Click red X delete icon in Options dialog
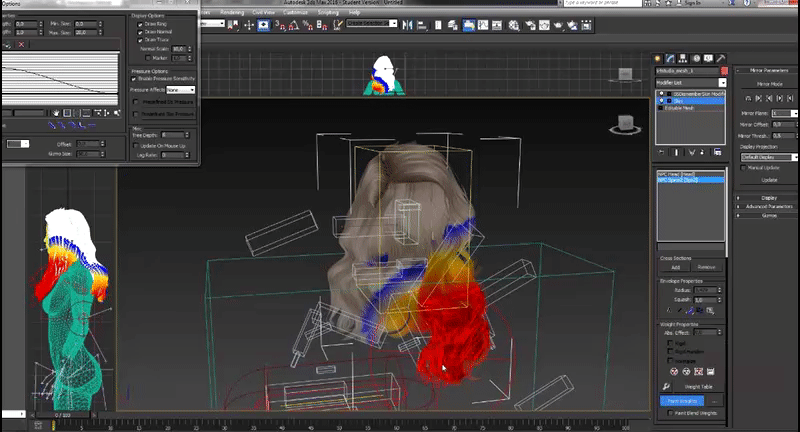Viewport: 800px width, 432px height. click(x=21, y=44)
